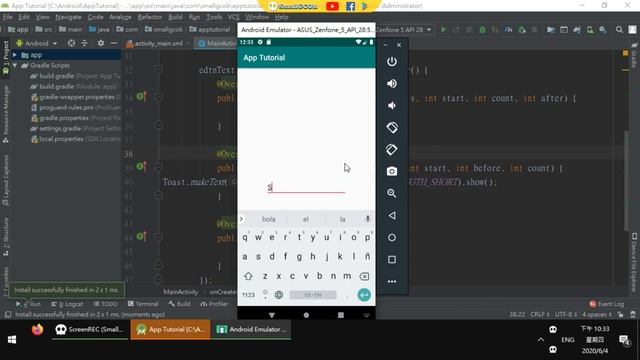The height and width of the screenshot is (360, 640).
Task: Rotate the emulator right
Action: (392, 149)
